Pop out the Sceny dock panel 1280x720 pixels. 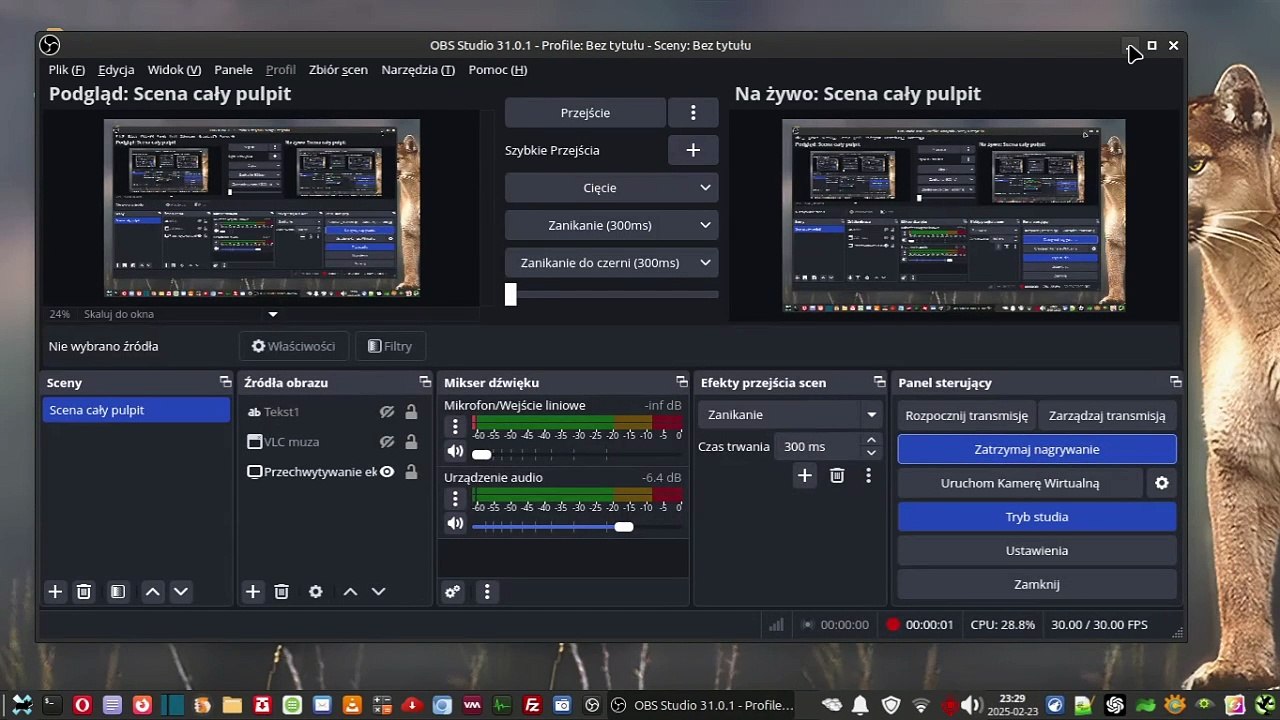point(225,382)
